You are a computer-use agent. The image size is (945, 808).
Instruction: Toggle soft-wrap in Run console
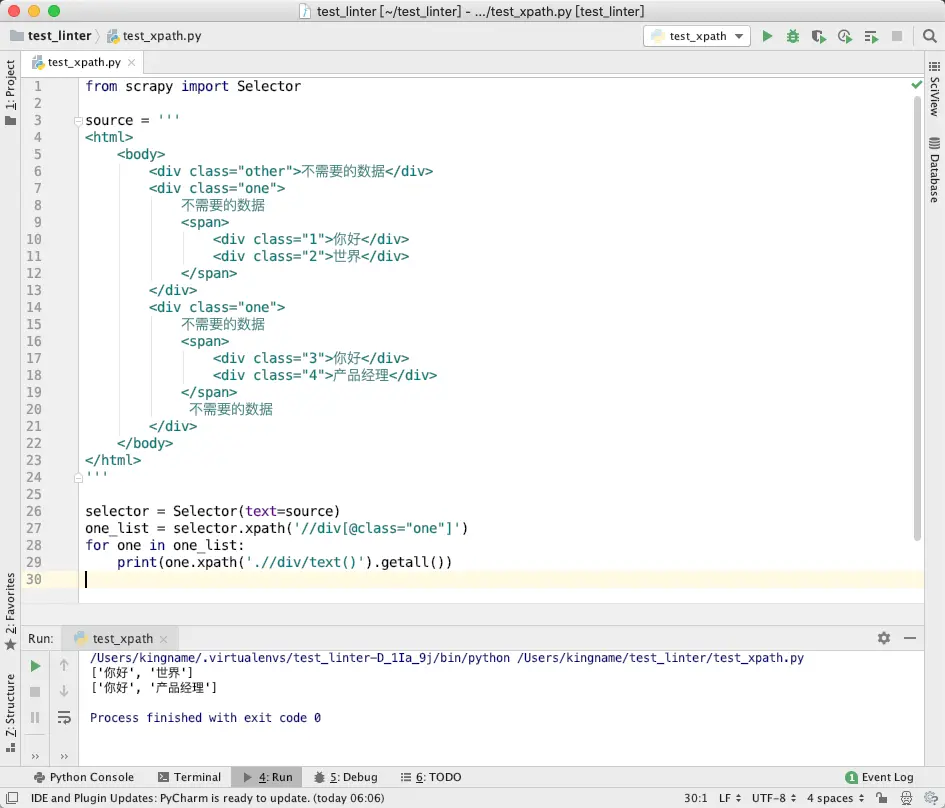tap(64, 718)
